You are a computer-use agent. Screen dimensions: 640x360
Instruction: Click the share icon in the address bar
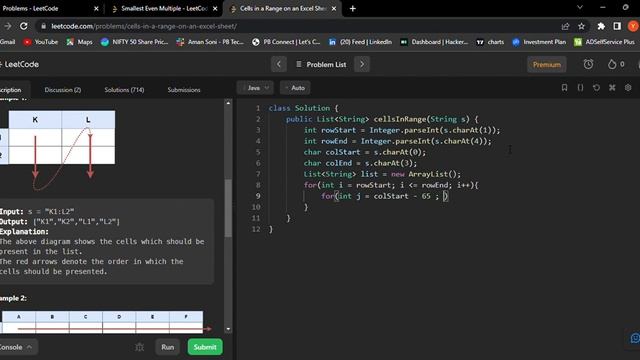tap(565, 26)
